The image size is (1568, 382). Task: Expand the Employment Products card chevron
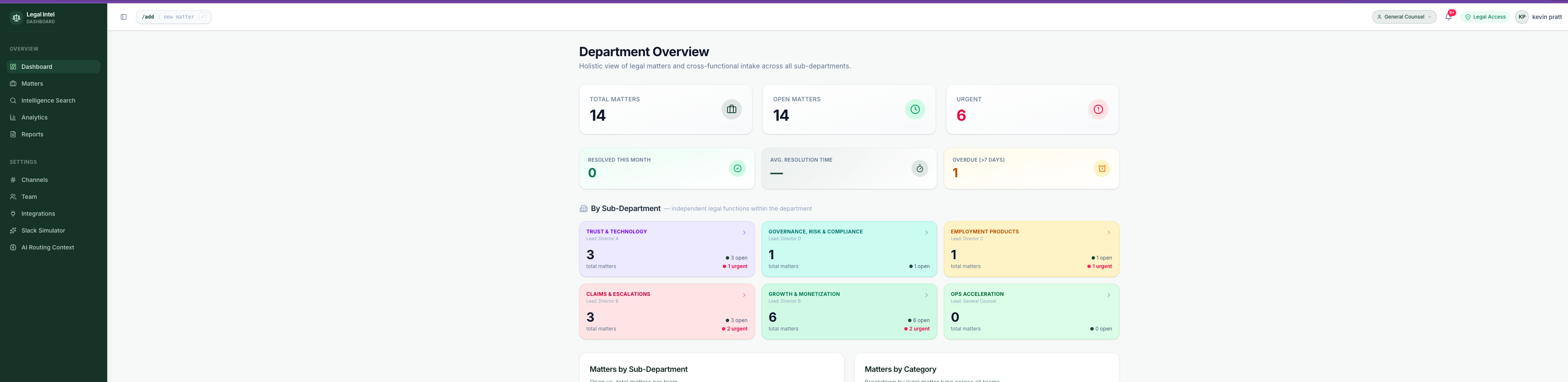1108,233
